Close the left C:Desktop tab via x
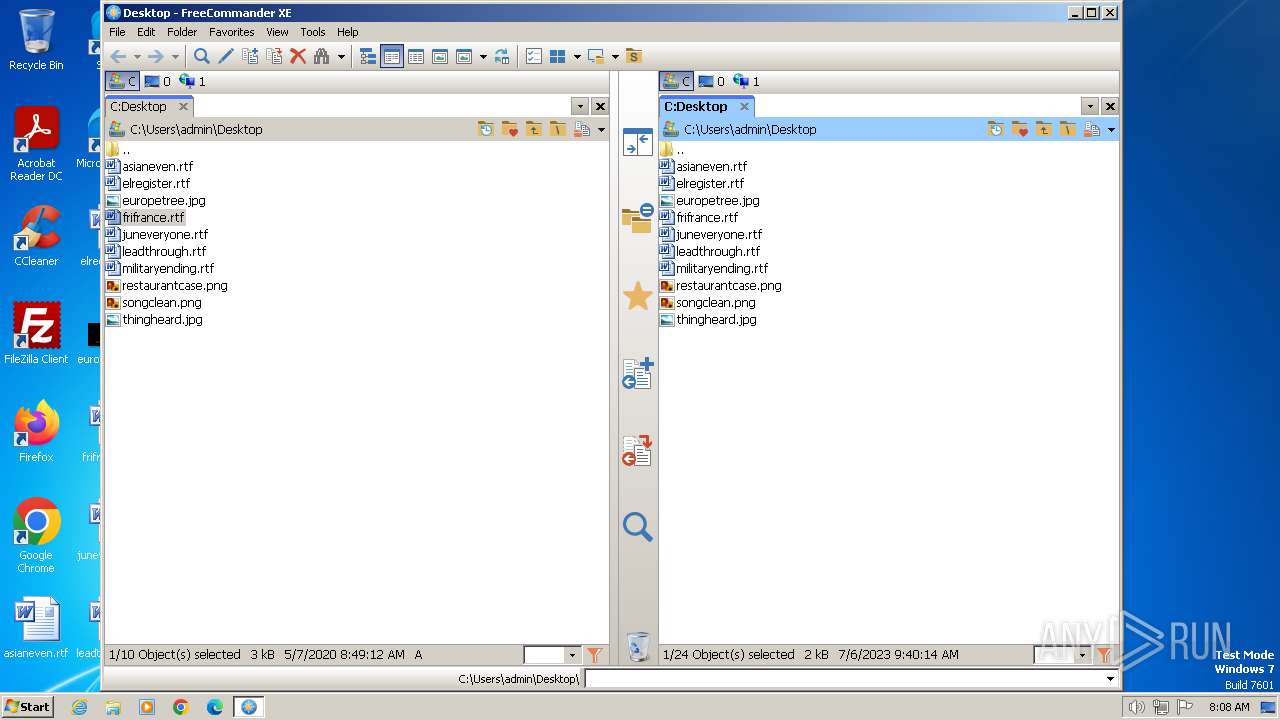 [183, 106]
